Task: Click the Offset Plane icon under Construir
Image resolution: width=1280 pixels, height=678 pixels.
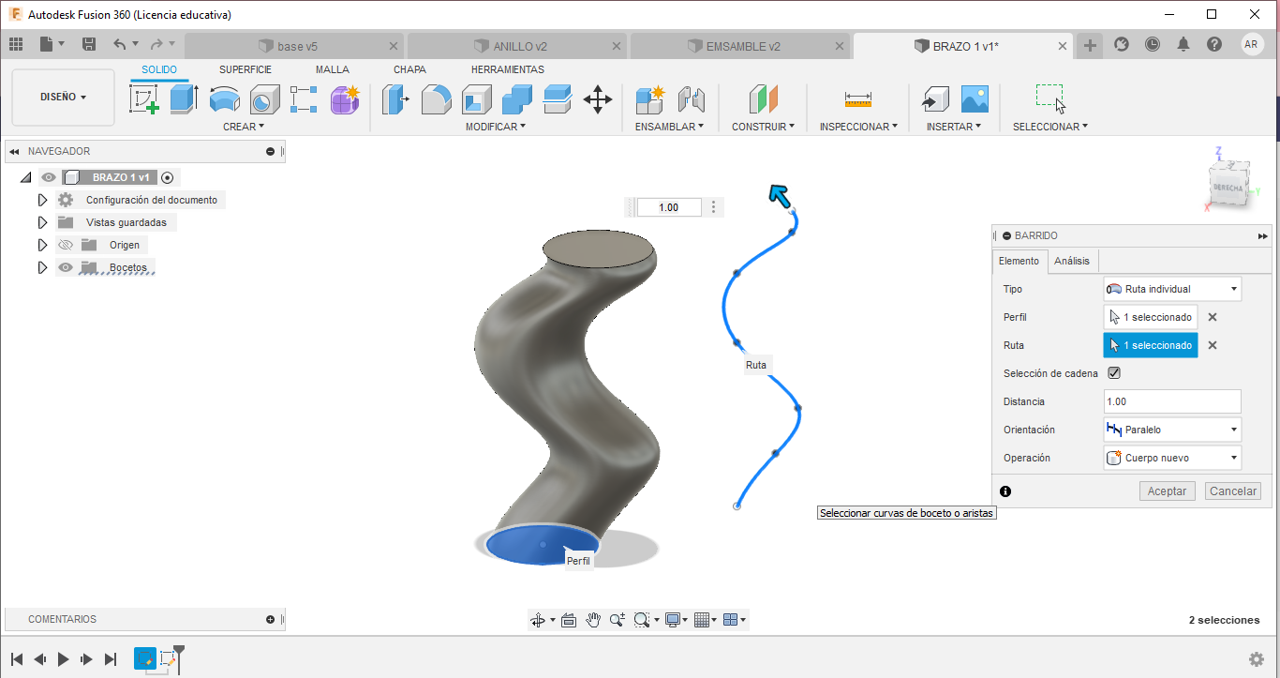Action: 763,99
